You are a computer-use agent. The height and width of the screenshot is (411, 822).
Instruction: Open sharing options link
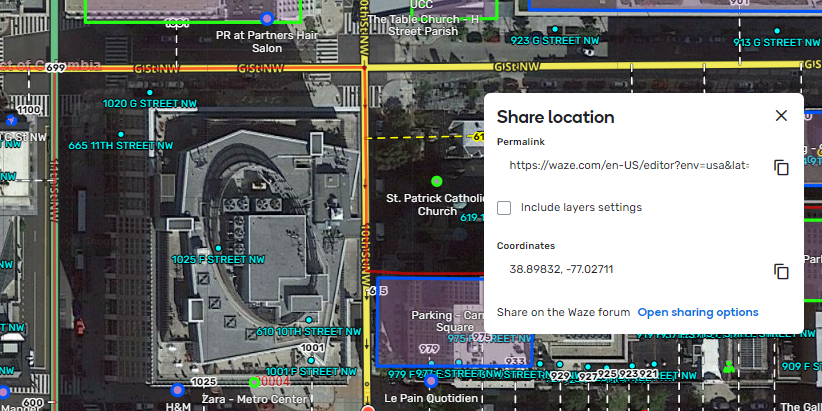click(x=698, y=312)
